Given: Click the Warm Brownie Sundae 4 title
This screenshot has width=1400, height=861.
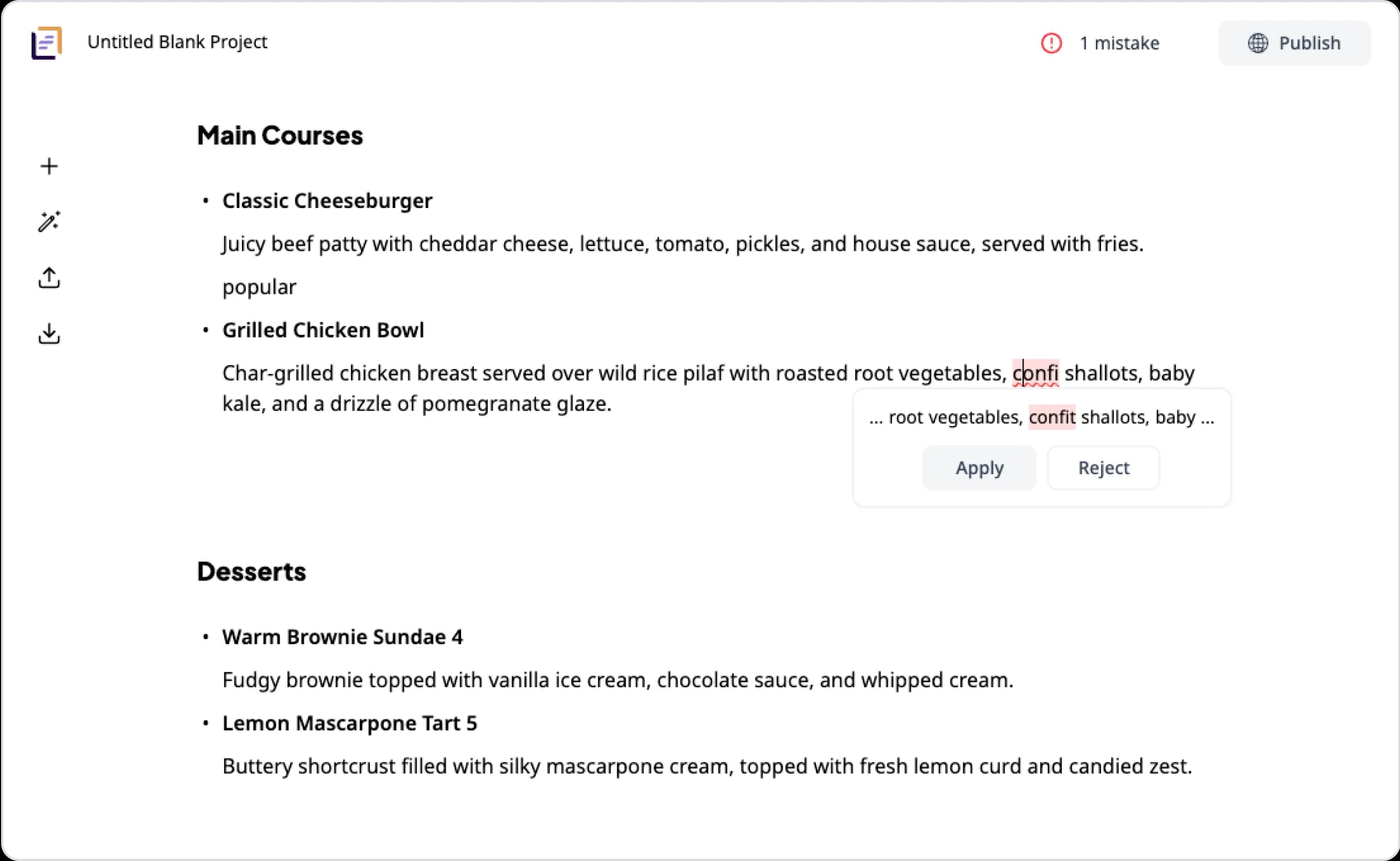Looking at the screenshot, I should [x=342, y=637].
